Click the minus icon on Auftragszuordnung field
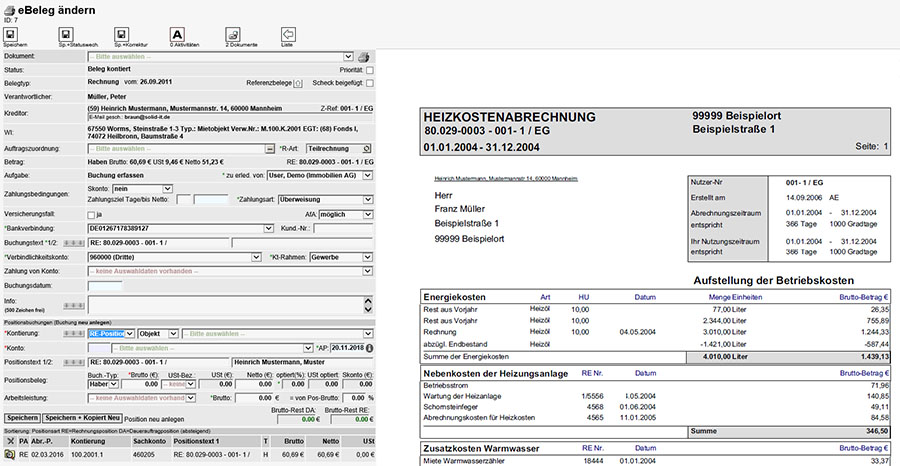 [x=269, y=149]
